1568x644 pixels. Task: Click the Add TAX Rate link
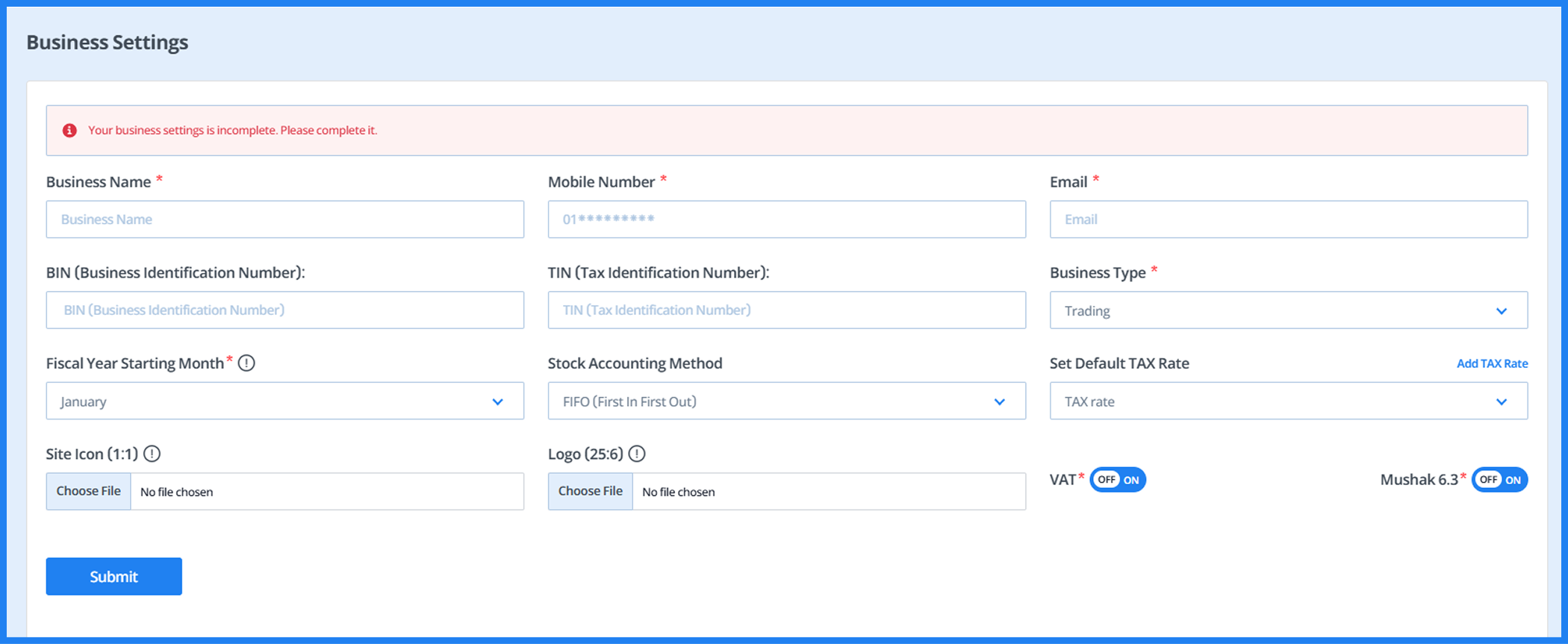pos(1492,363)
